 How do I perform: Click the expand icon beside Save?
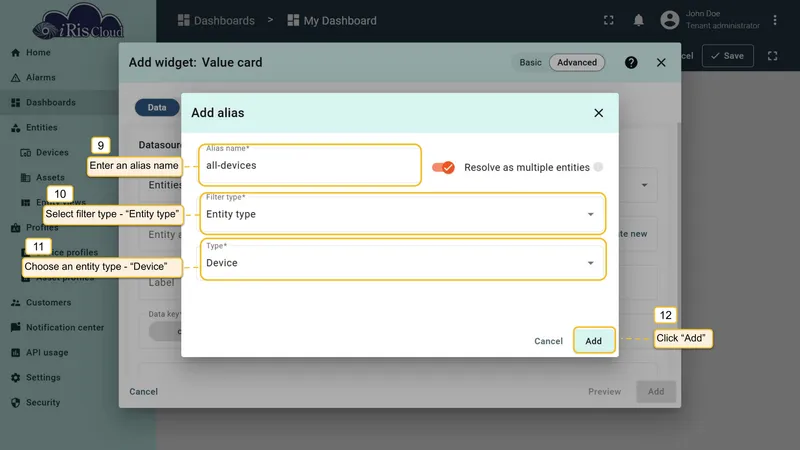tap(772, 56)
